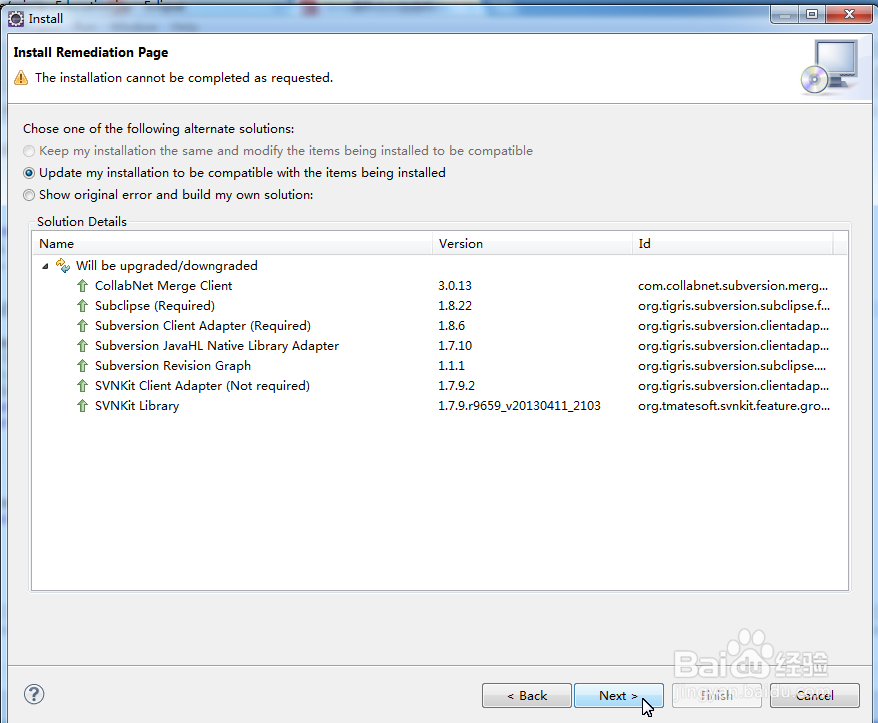Click version value 1.7.10
The width and height of the screenshot is (878, 723).
[455, 346]
